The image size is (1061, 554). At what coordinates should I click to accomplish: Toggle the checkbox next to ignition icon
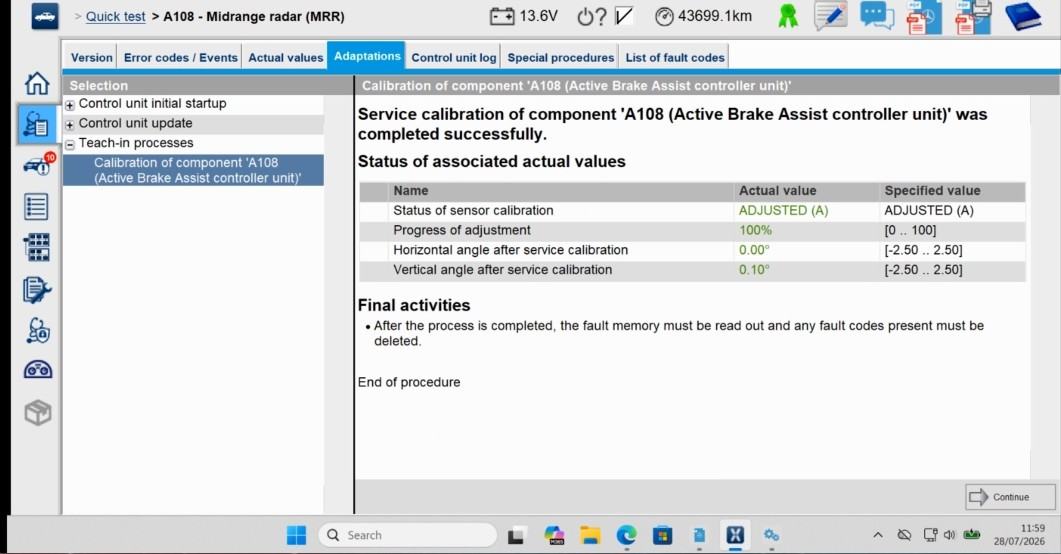click(624, 16)
